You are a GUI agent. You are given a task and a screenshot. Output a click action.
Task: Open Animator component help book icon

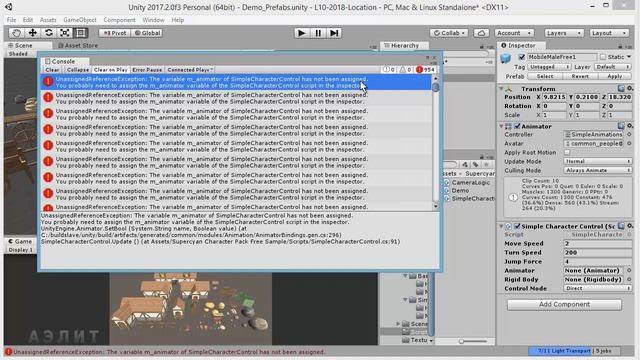621,126
